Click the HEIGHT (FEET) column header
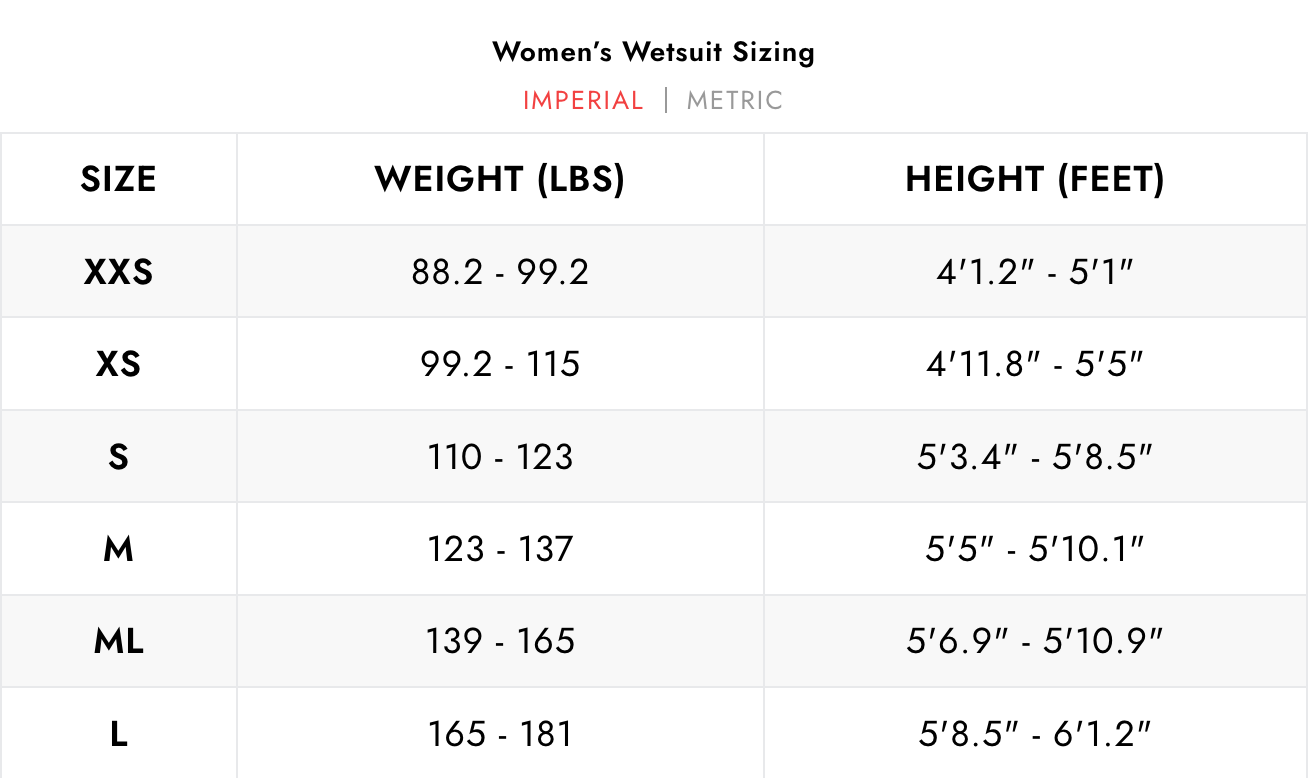The height and width of the screenshot is (778, 1309). (x=1035, y=180)
